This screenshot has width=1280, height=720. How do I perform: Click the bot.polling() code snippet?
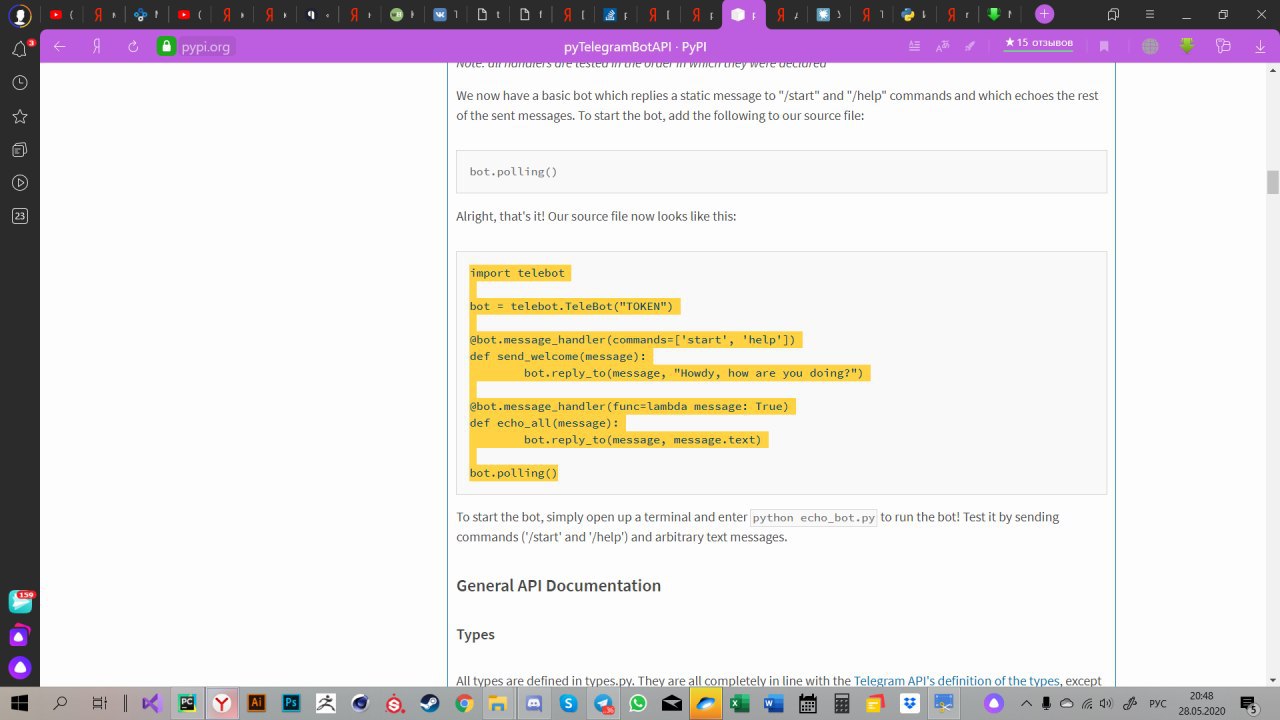click(781, 171)
